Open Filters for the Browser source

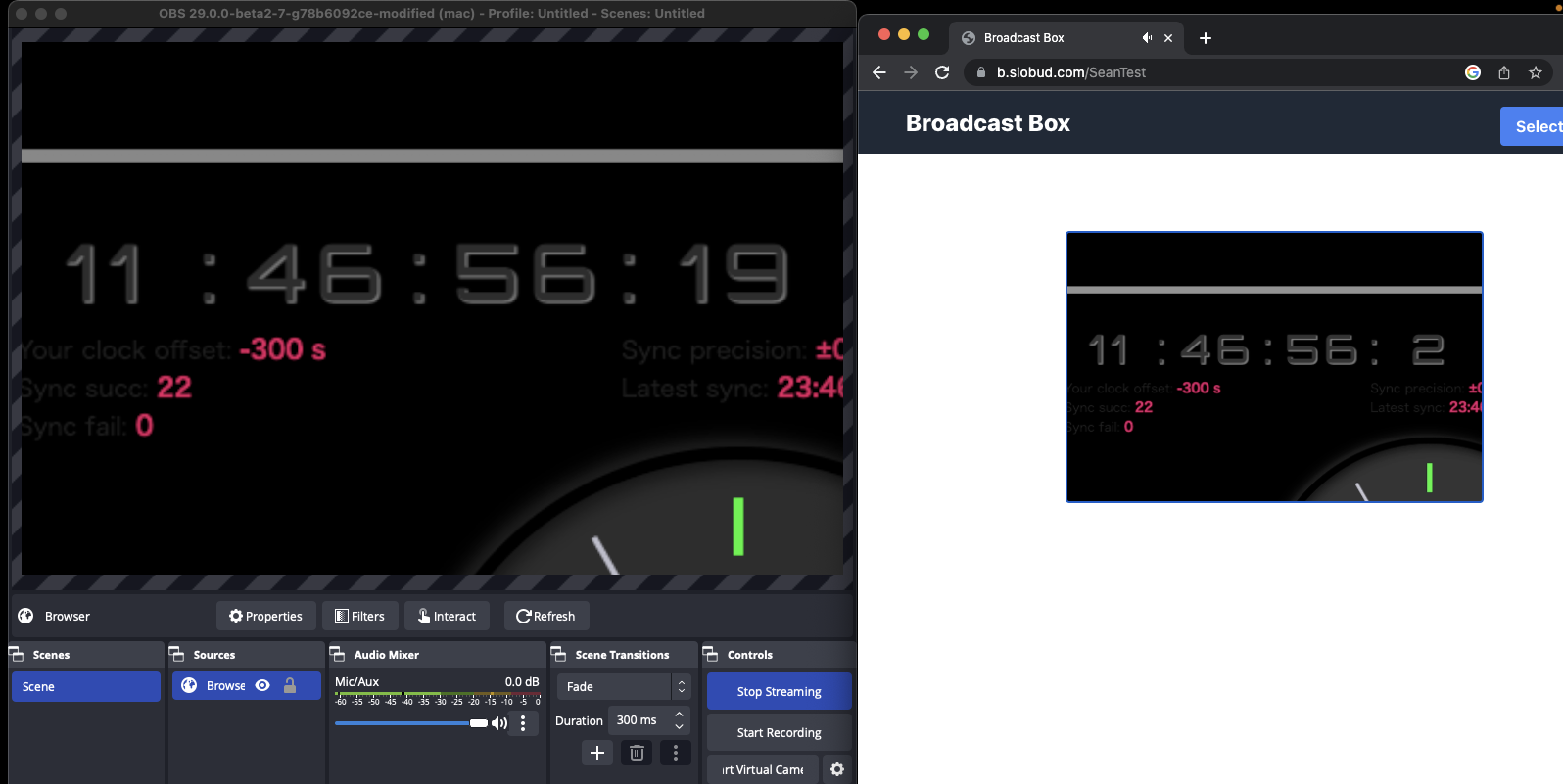pyautogui.click(x=359, y=616)
